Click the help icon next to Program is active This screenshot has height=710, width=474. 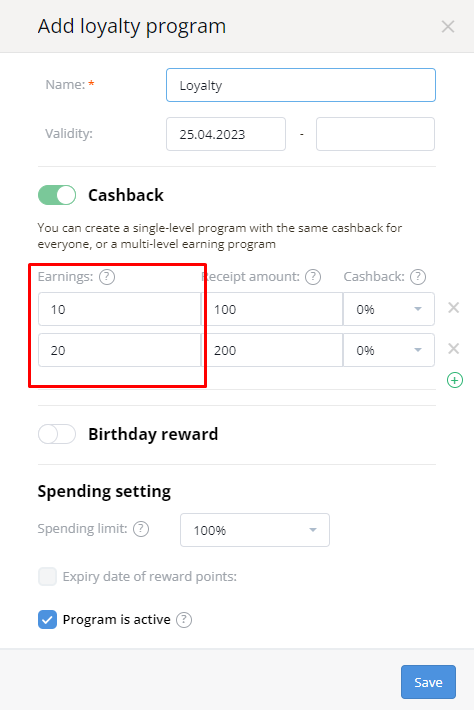[x=184, y=619]
